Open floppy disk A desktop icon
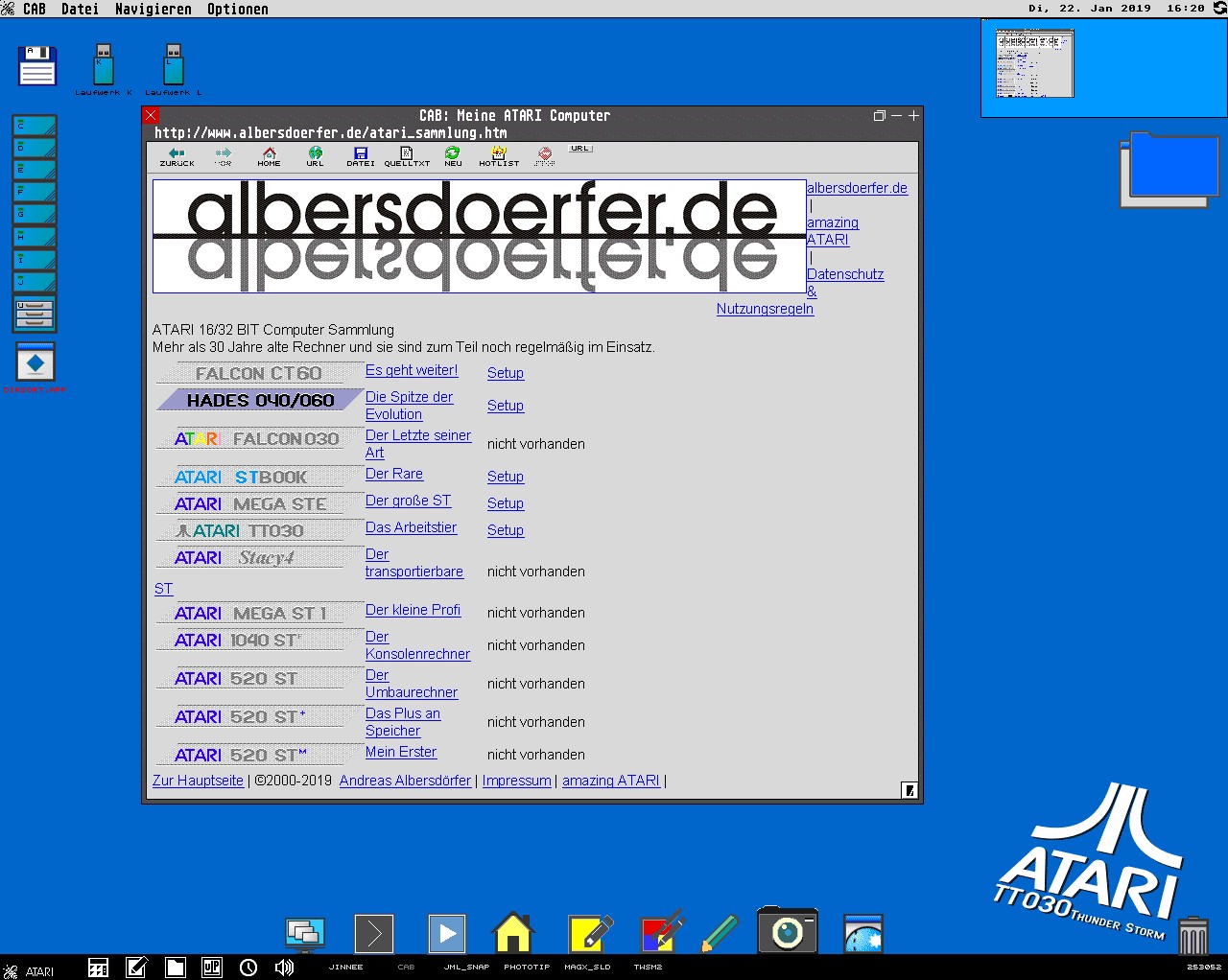The height and width of the screenshot is (980, 1228). 37,65
